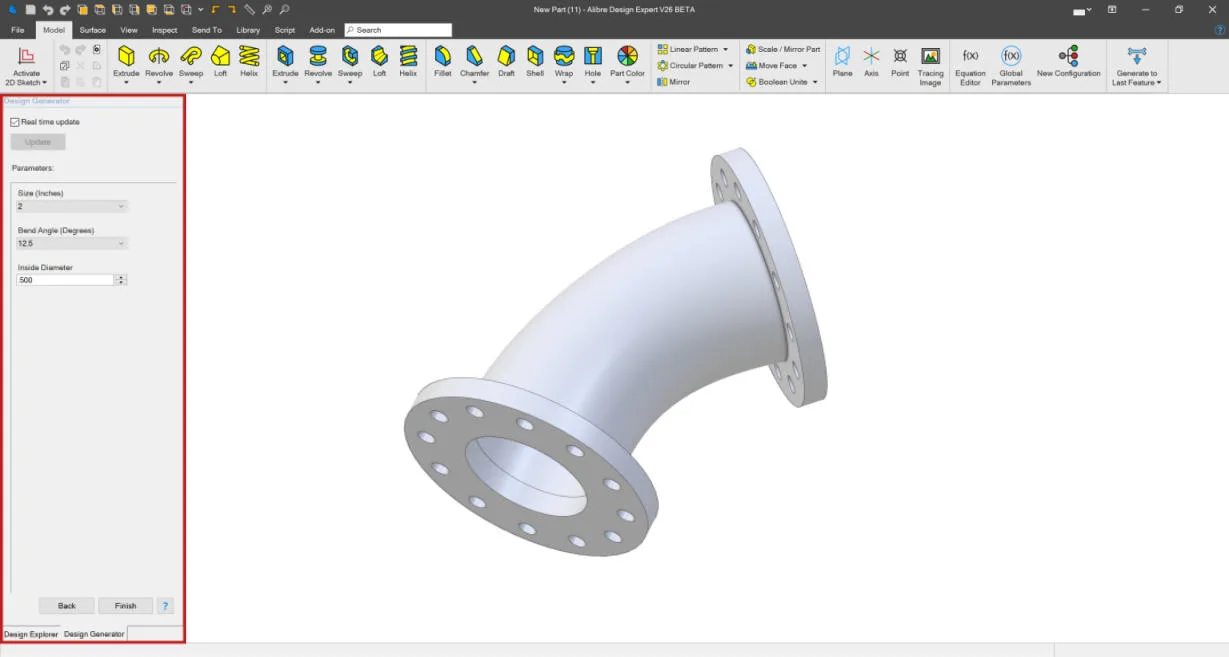
Task: Open the Tracing Image tool
Action: tap(930, 67)
